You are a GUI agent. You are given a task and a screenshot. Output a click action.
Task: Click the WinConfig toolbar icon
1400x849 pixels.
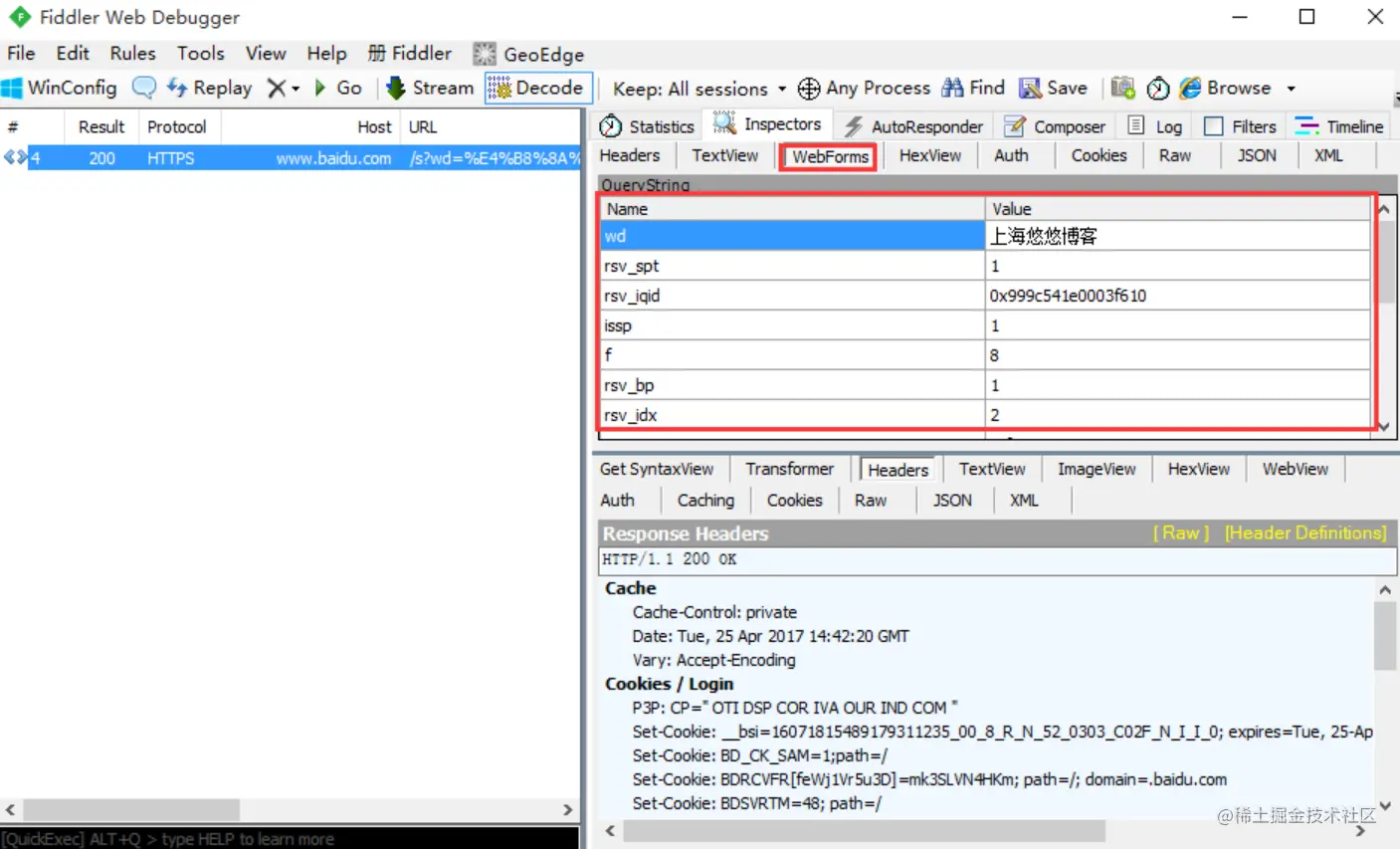tap(12, 88)
